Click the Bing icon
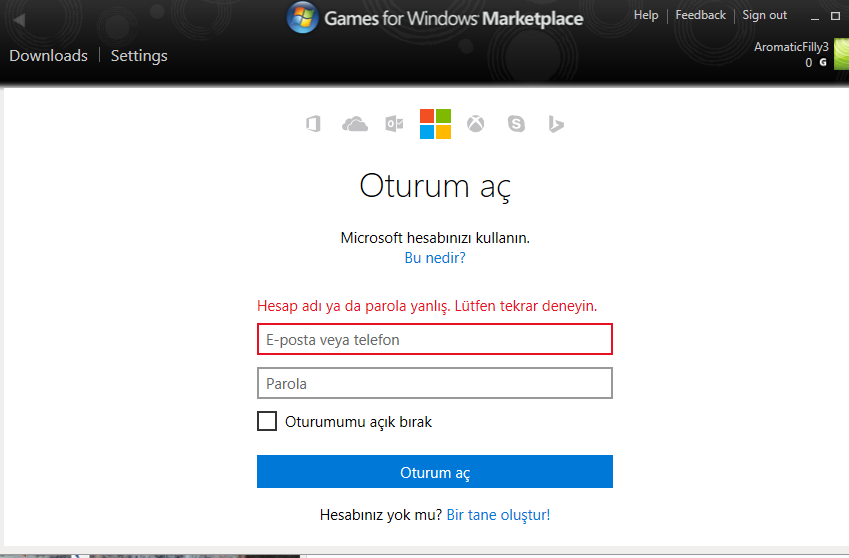Image resolution: width=849 pixels, height=558 pixels. click(556, 124)
